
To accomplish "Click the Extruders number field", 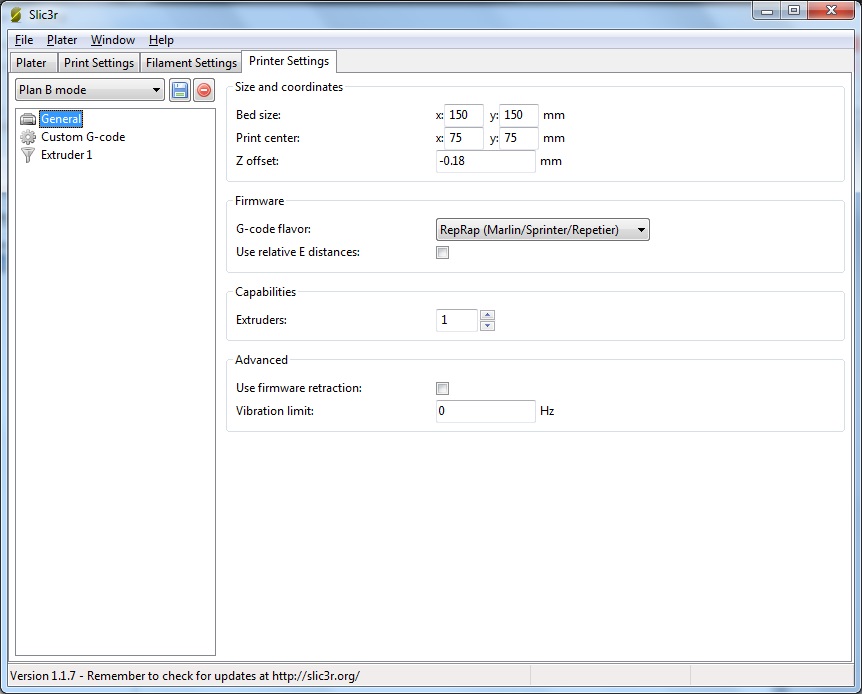I will (457, 320).
